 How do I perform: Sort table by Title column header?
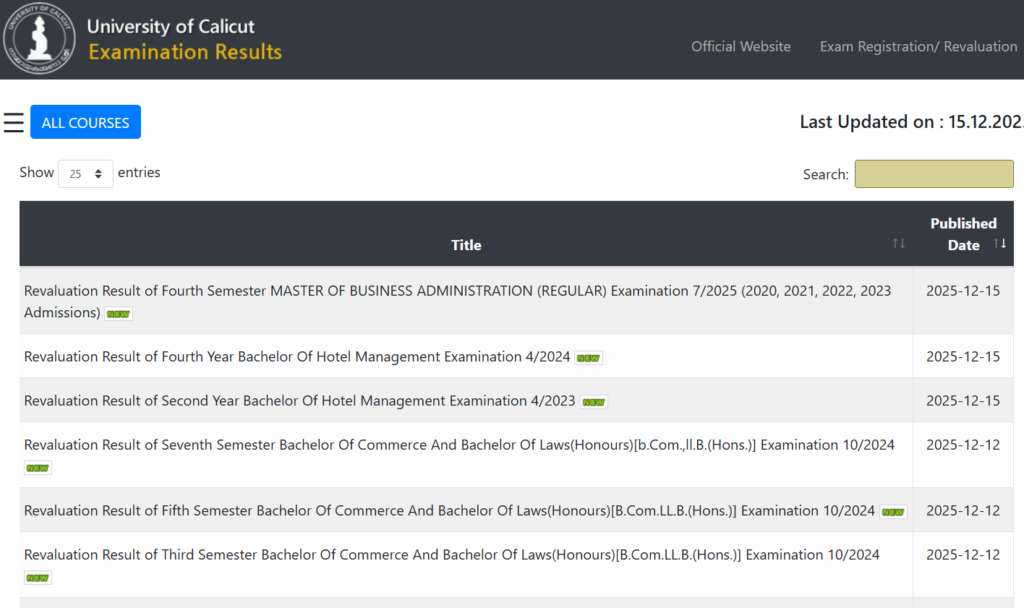[x=466, y=245]
